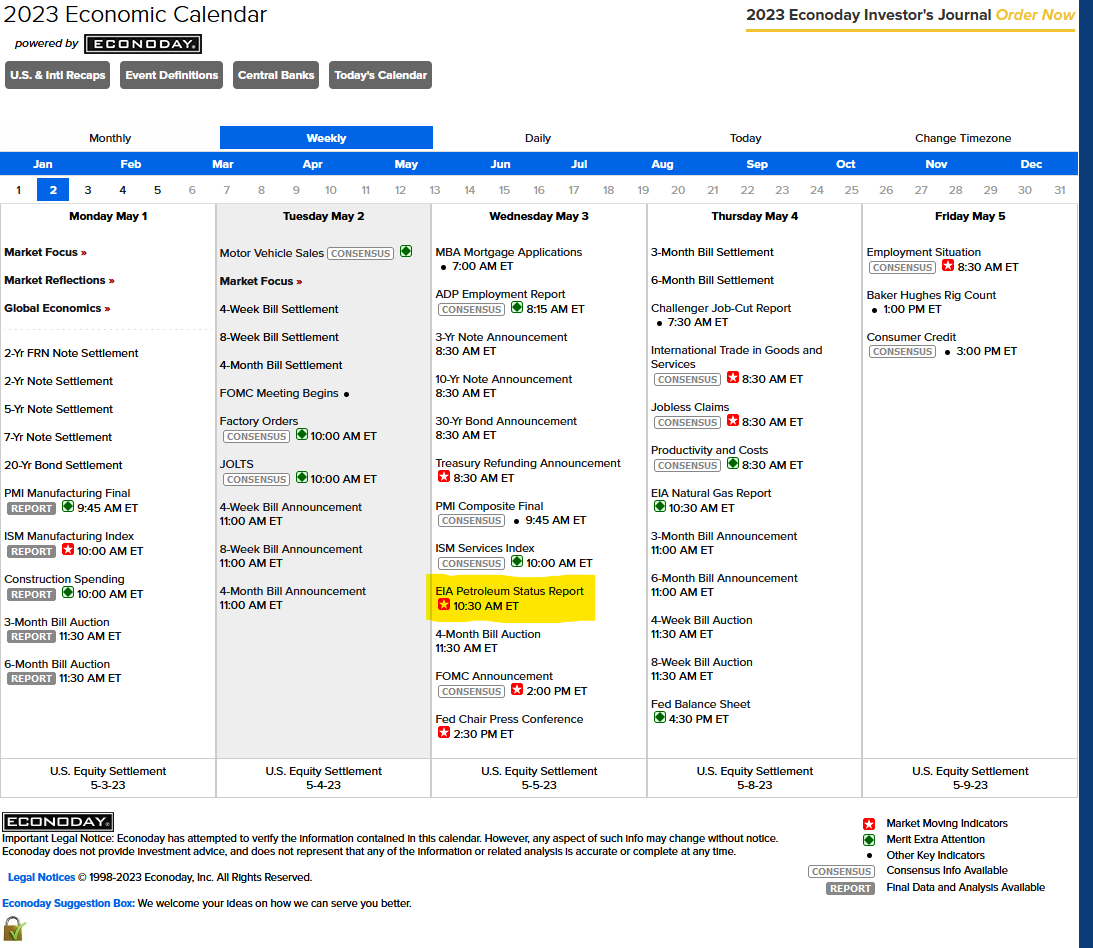Click red star icon beside ISM Manufacturing Index

68,549
